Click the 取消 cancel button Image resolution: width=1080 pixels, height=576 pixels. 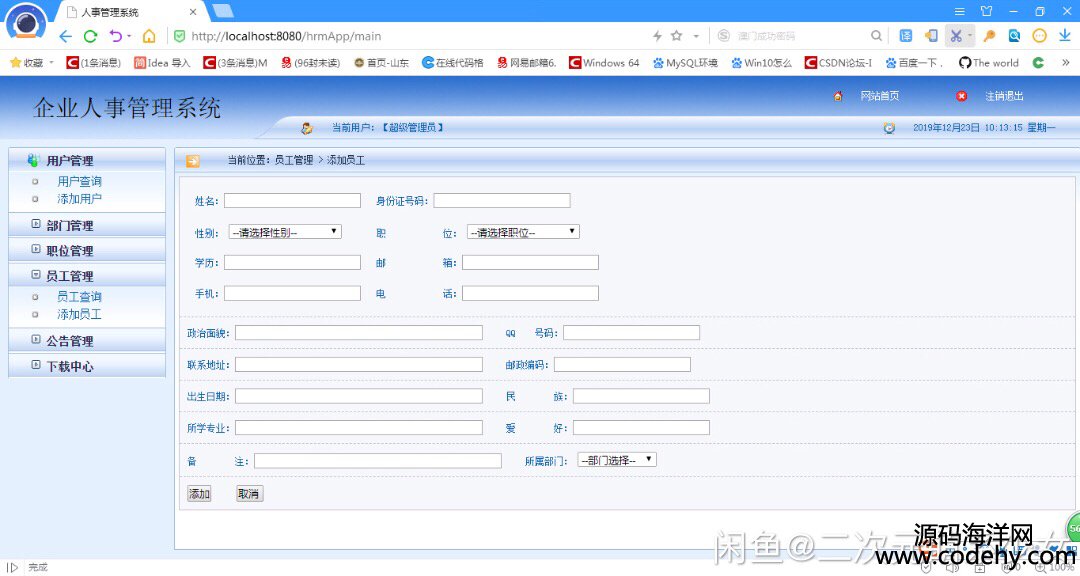point(249,494)
